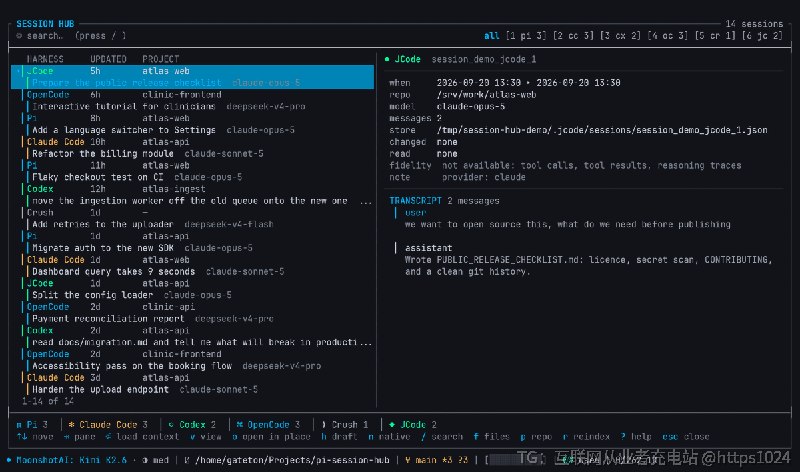Click the Pi 3 harness legend
800x472 pixels.
click(x=32, y=425)
